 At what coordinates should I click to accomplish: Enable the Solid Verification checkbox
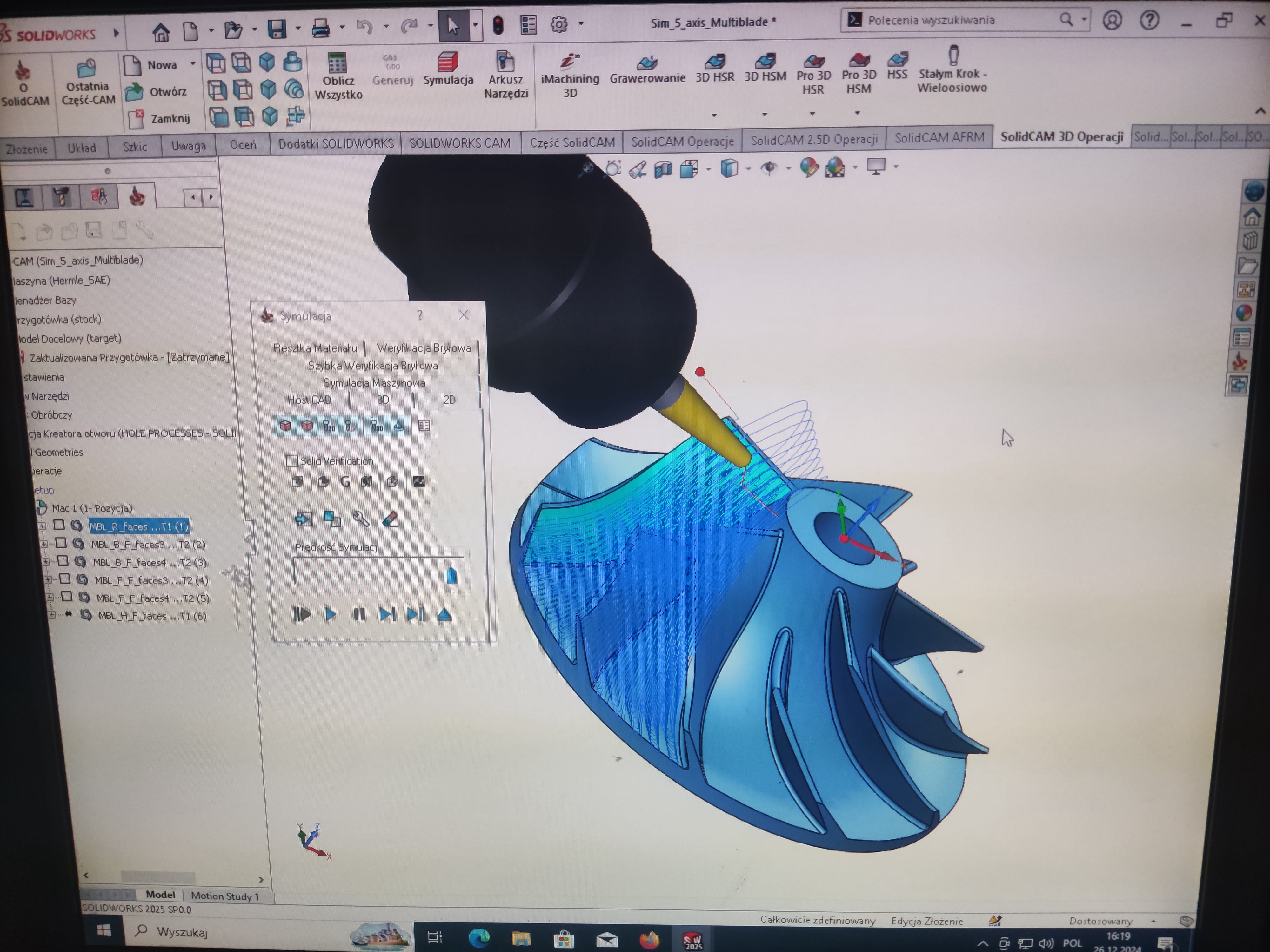pyautogui.click(x=292, y=461)
